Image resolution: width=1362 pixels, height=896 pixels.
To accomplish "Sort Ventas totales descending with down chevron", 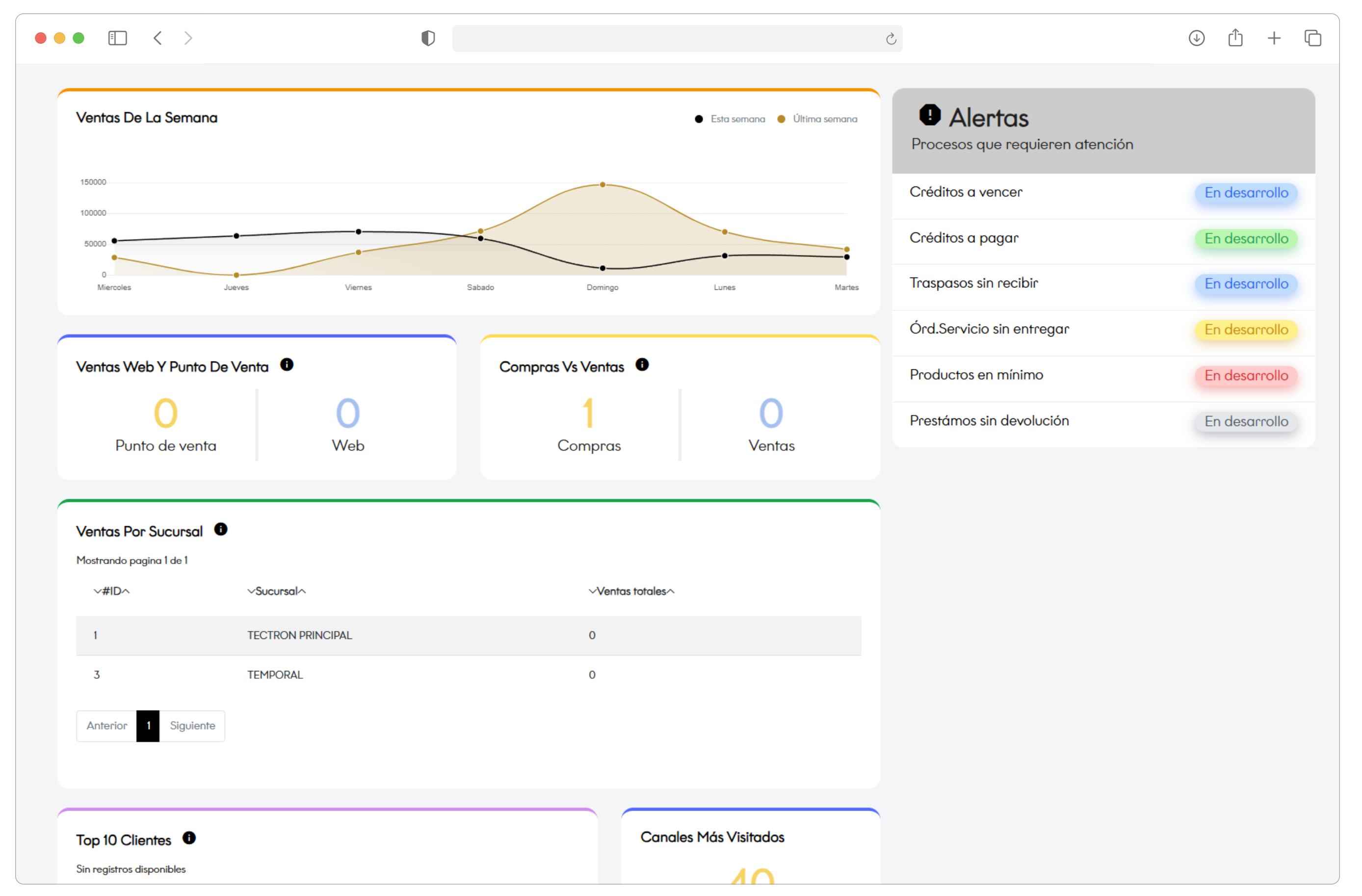I will click(593, 591).
